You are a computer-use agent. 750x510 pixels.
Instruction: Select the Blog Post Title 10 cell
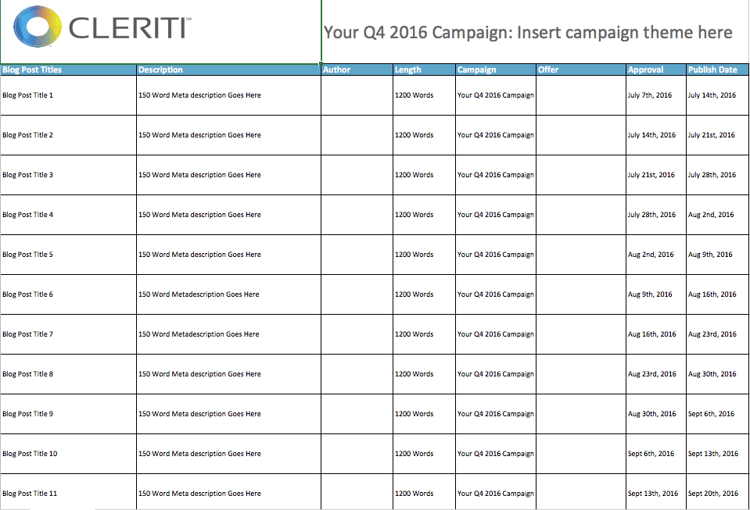tap(68, 454)
